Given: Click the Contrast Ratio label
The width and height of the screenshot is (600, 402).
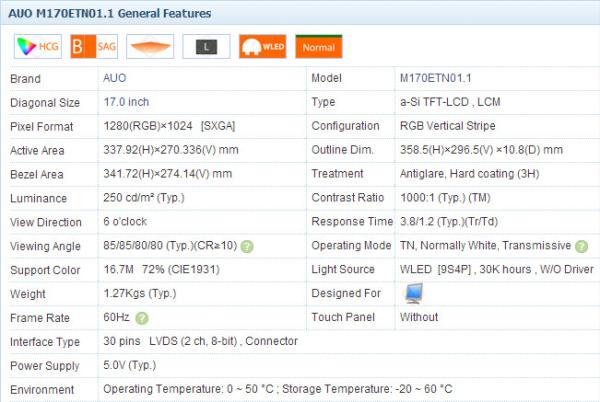Looking at the screenshot, I should tap(348, 198).
